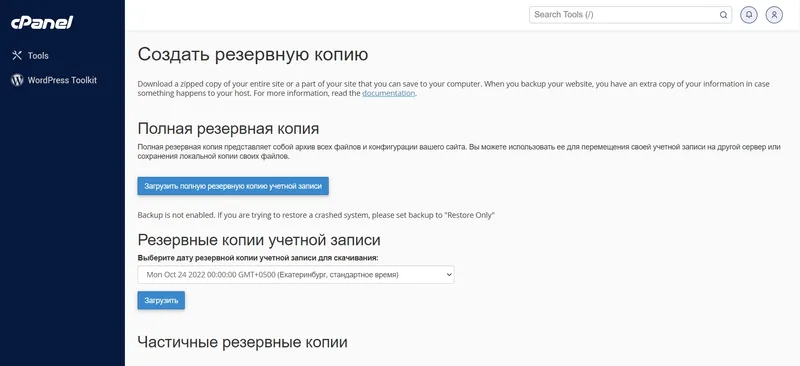Screen dimensions: 800x366
Task: Open notifications bell icon
Action: 749,15
